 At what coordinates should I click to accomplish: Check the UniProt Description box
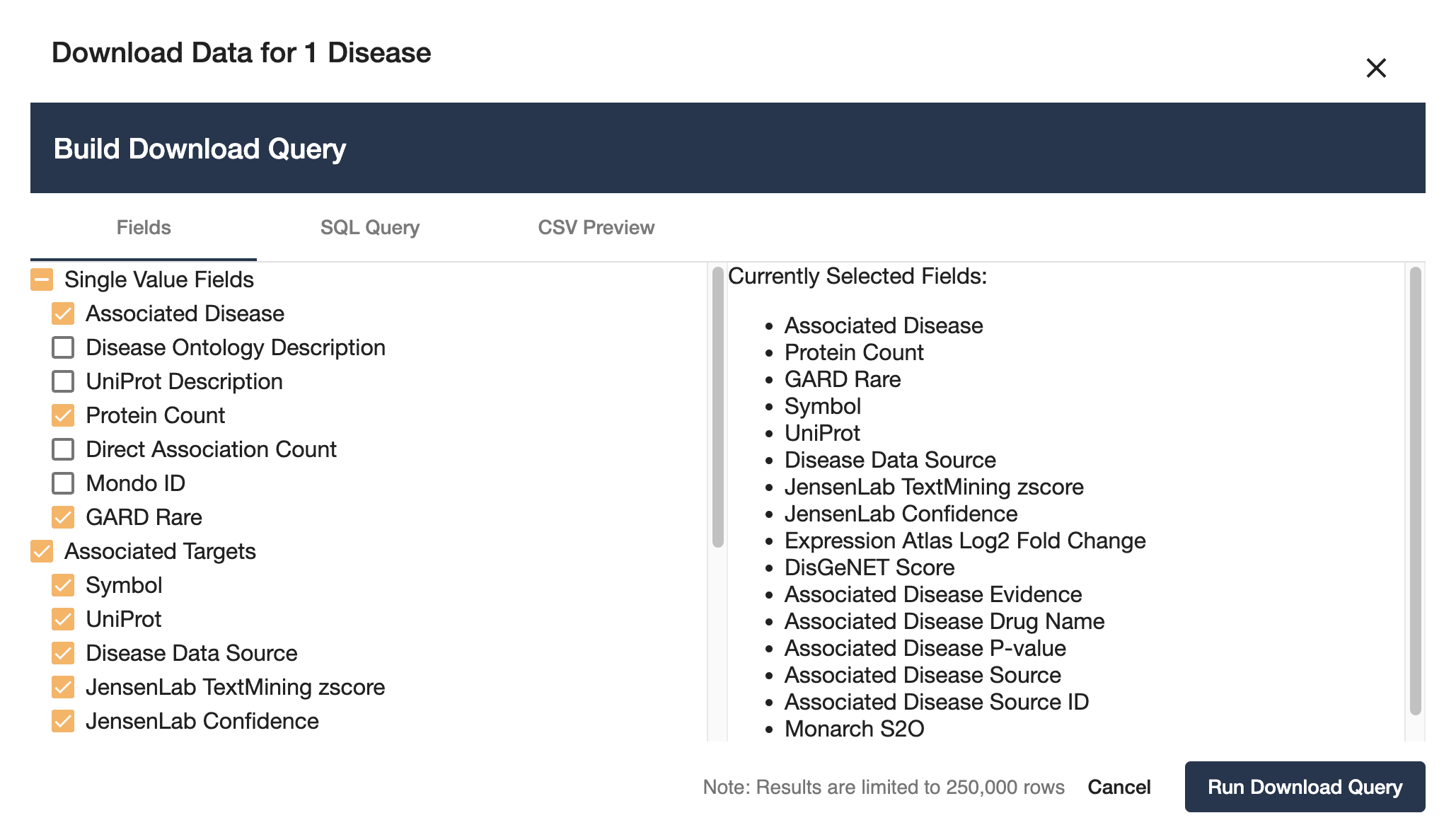(x=63, y=381)
